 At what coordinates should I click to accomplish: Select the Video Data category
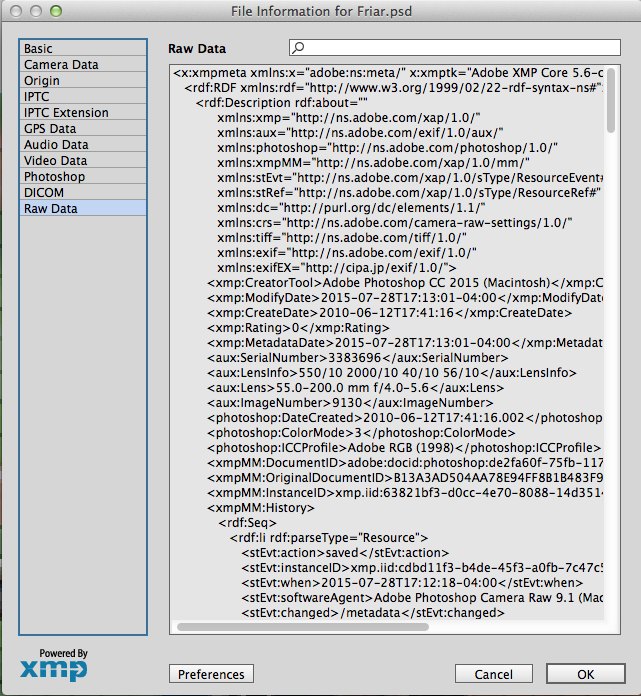[83, 160]
